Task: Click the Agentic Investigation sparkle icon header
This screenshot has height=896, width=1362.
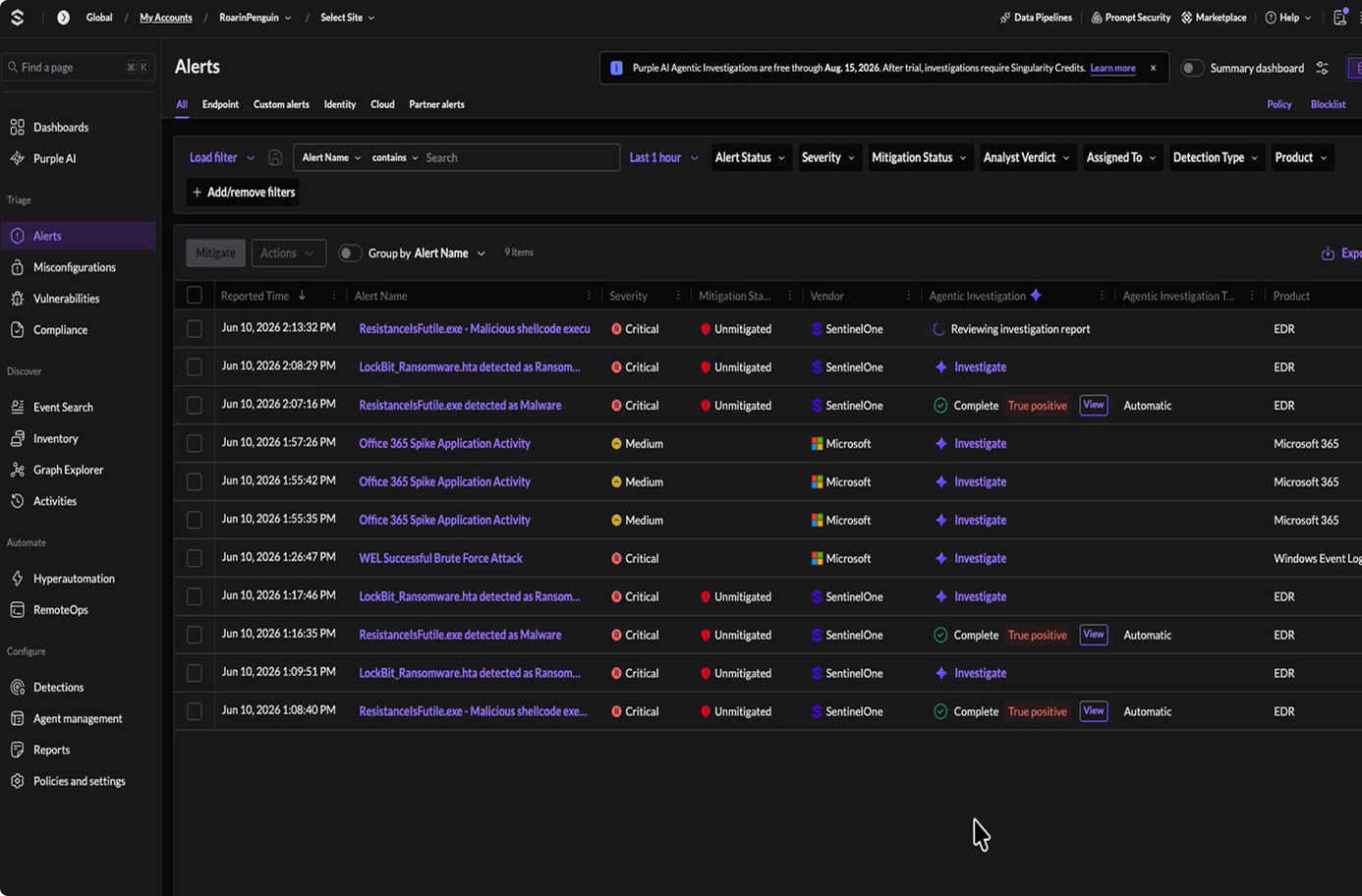Action: pos(1036,295)
